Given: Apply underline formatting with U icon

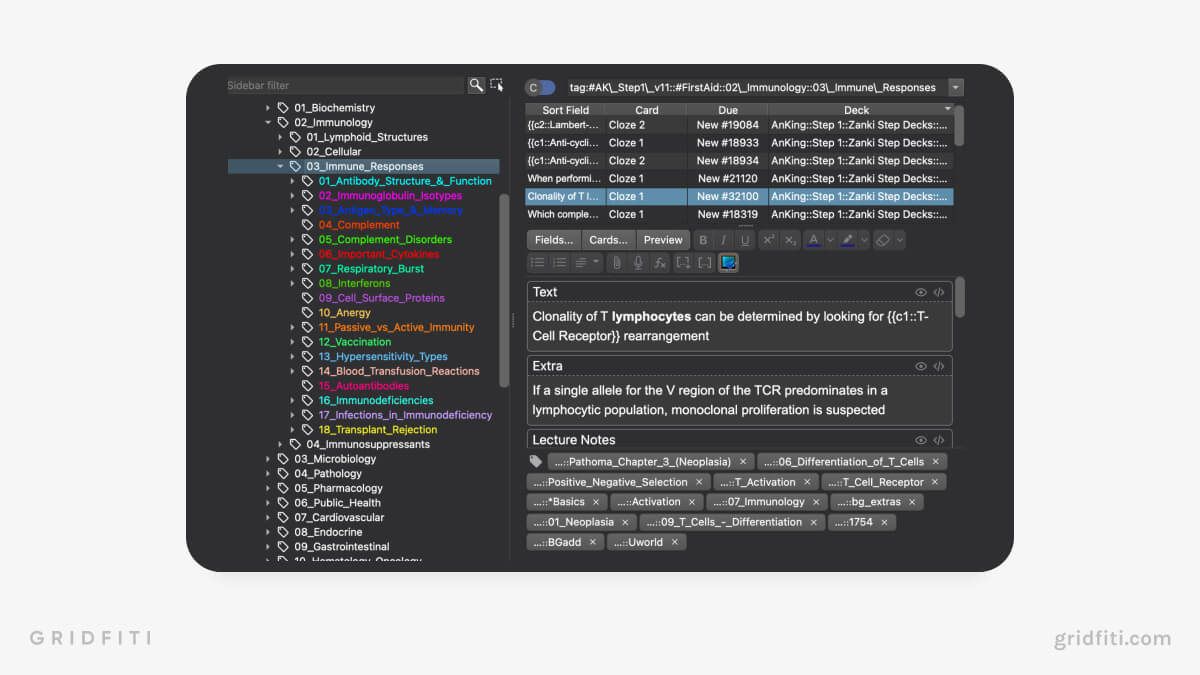Looking at the screenshot, I should [745, 240].
